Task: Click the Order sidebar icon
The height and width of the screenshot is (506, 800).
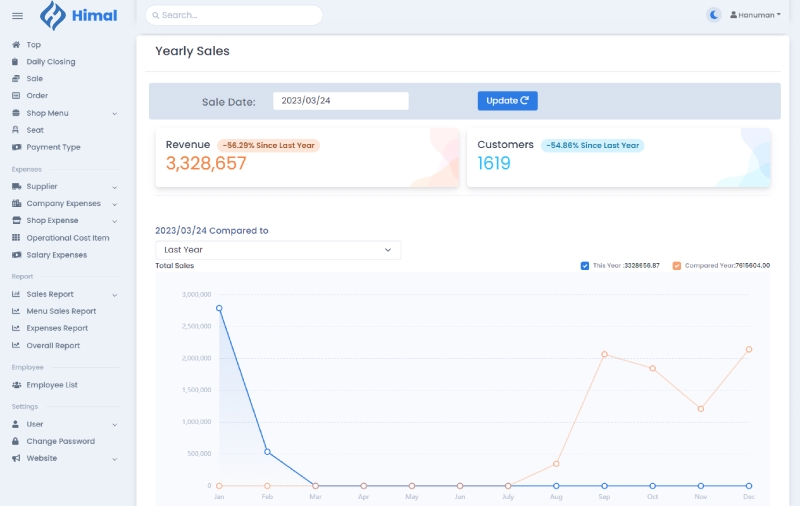Action: coord(16,96)
